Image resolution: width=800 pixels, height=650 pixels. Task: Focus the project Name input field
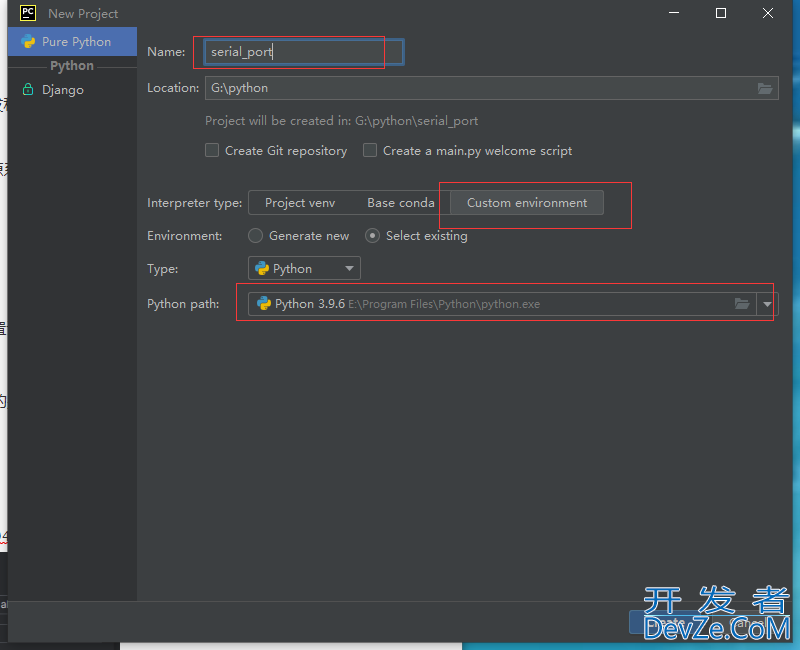click(x=304, y=52)
